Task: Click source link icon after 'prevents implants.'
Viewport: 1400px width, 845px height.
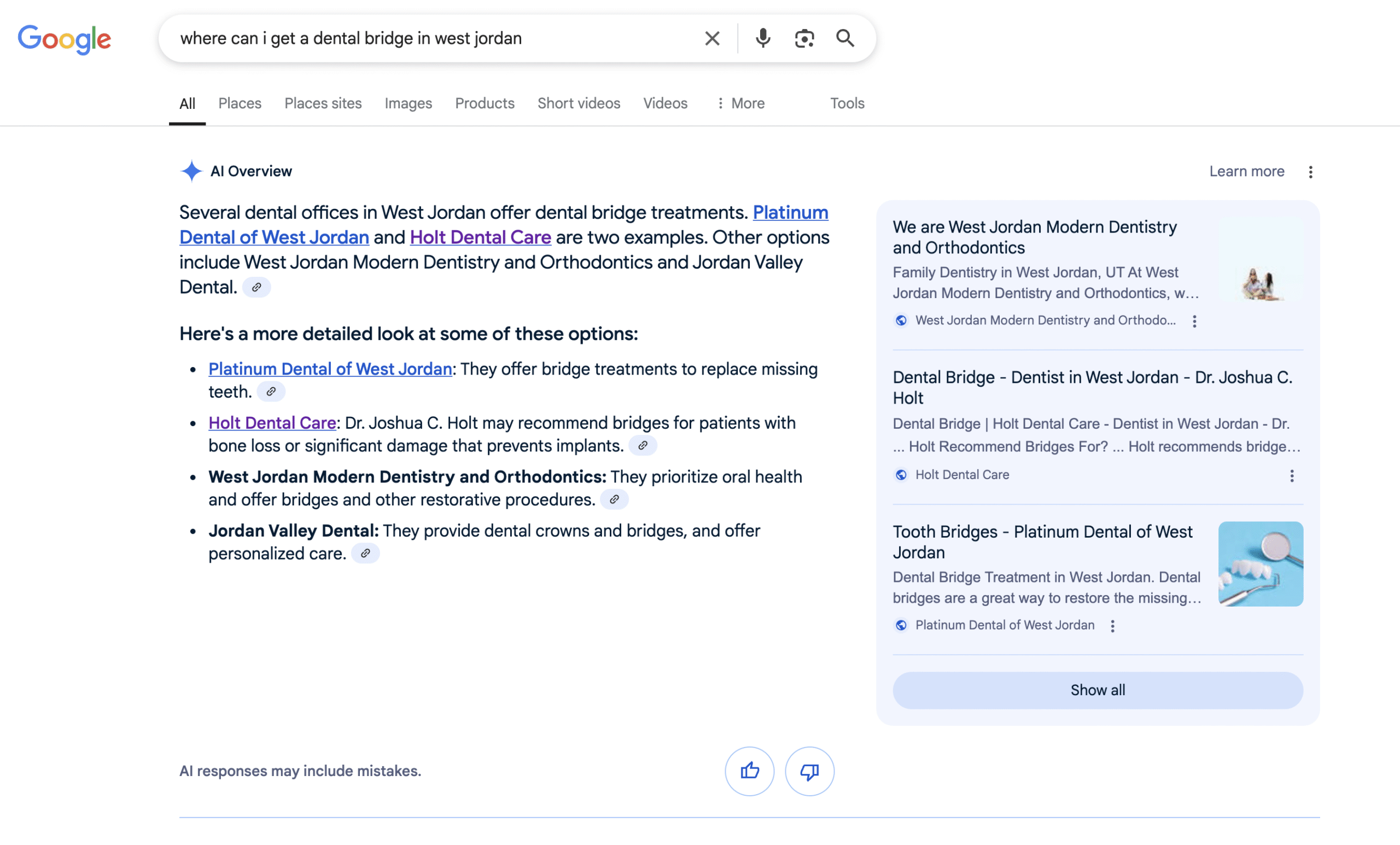Action: coord(643,446)
